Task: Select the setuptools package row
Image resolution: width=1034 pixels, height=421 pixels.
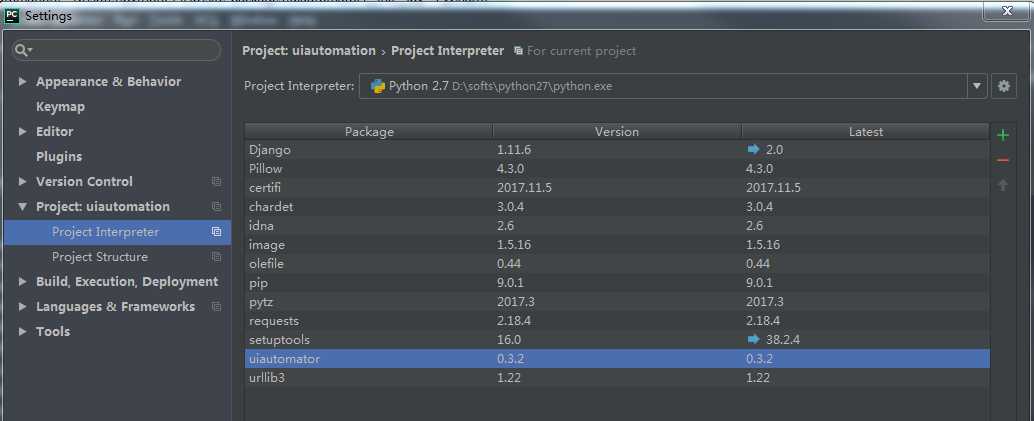Action: click(x=617, y=340)
